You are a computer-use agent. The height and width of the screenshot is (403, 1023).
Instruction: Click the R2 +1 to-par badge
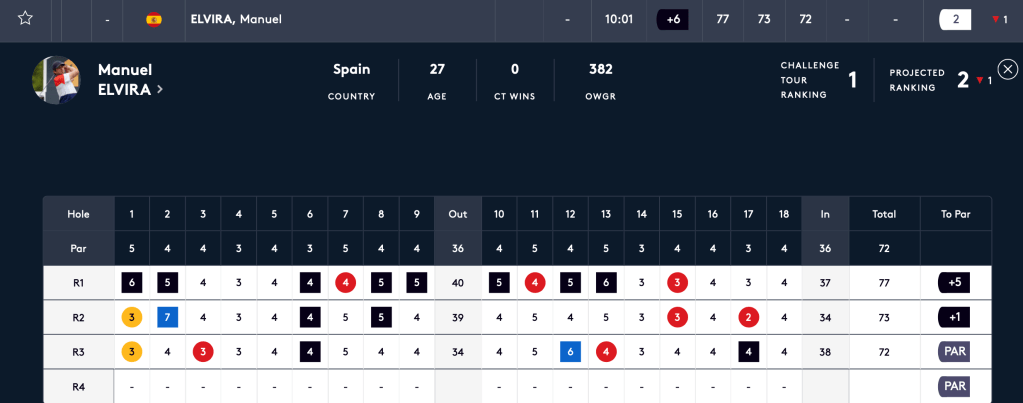954,317
